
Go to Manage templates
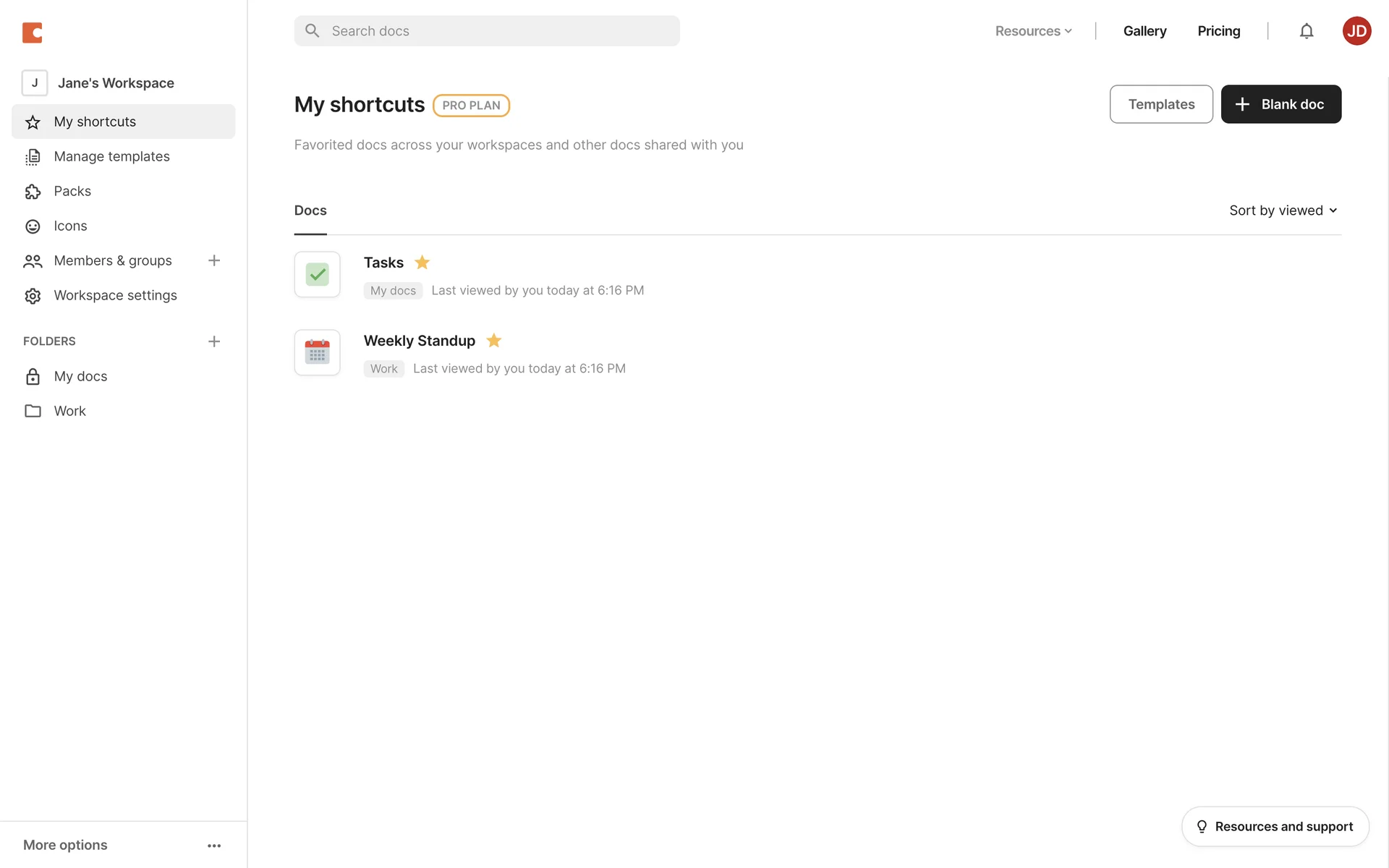click(x=111, y=156)
